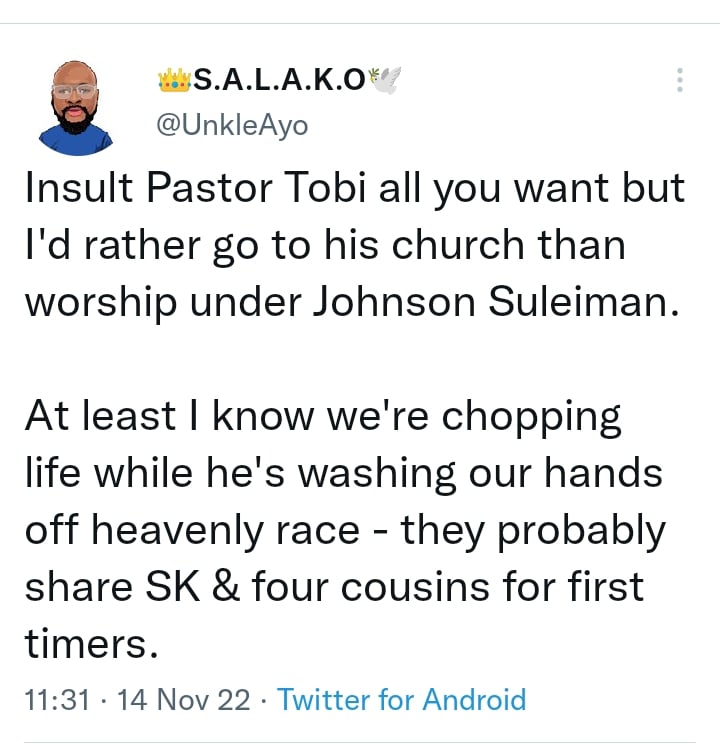The image size is (720, 744).
Task: Click the dove emoji after S.A.L.A.K.O
Action: pyautogui.click(x=385, y=79)
